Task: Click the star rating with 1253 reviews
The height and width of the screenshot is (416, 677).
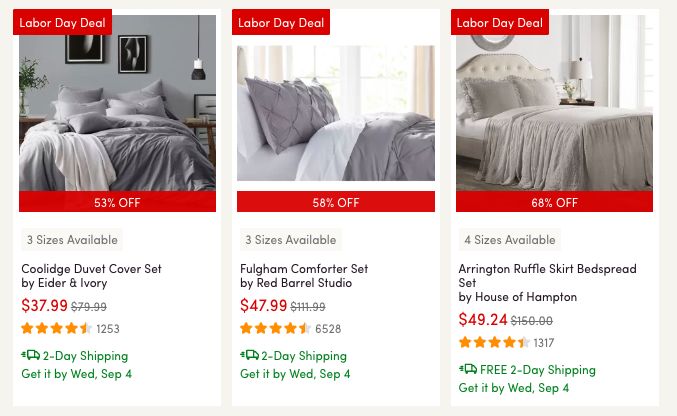Action: point(57,328)
